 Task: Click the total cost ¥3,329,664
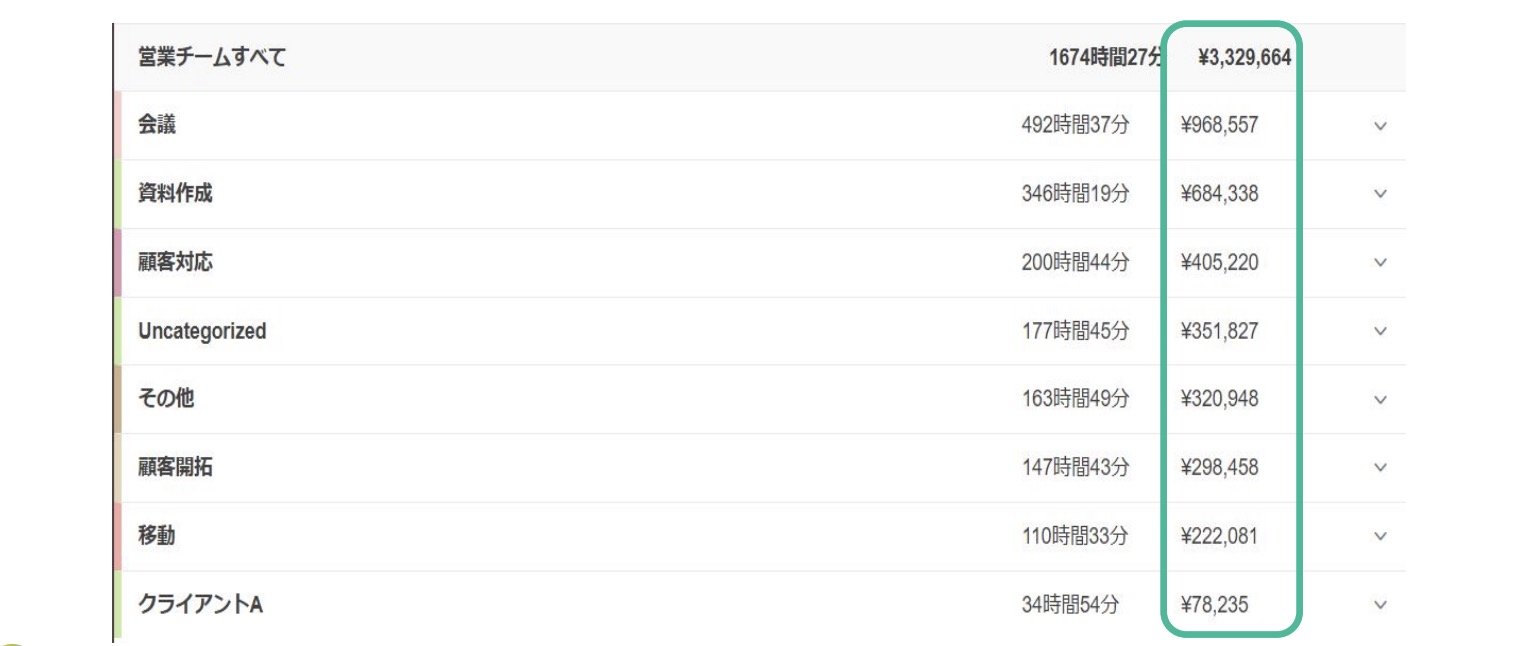click(x=1244, y=58)
